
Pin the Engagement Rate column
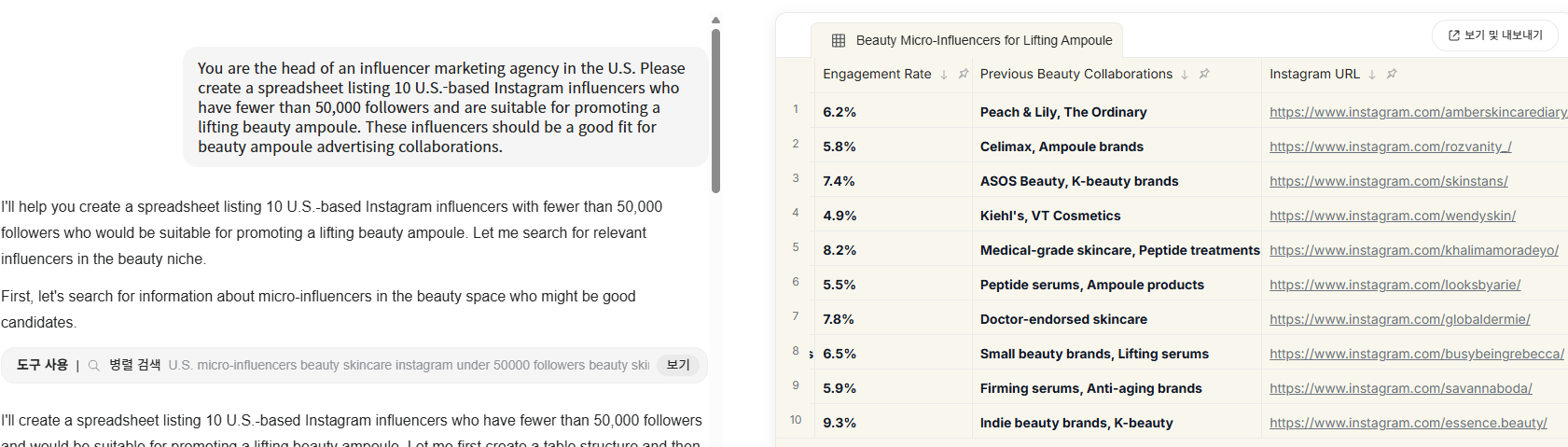(x=964, y=74)
